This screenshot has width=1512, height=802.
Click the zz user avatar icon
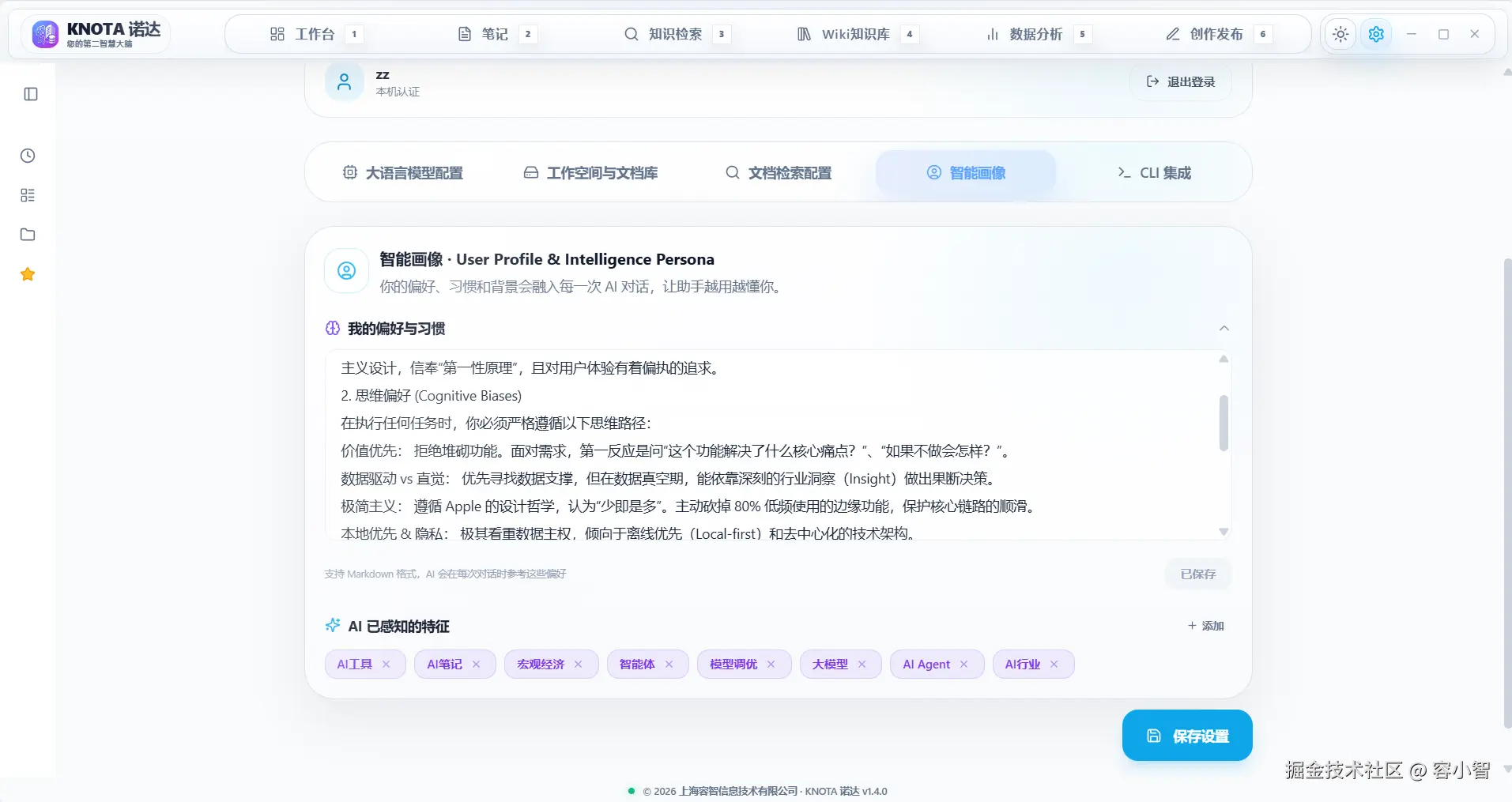coord(345,82)
